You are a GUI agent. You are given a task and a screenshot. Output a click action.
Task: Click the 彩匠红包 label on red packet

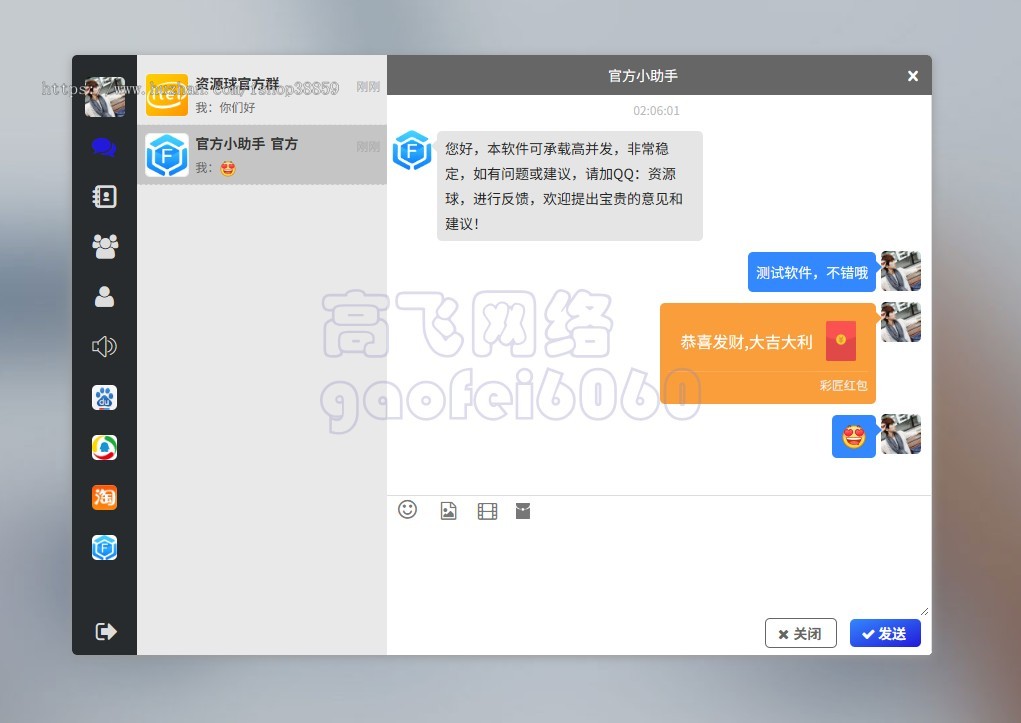(843, 386)
